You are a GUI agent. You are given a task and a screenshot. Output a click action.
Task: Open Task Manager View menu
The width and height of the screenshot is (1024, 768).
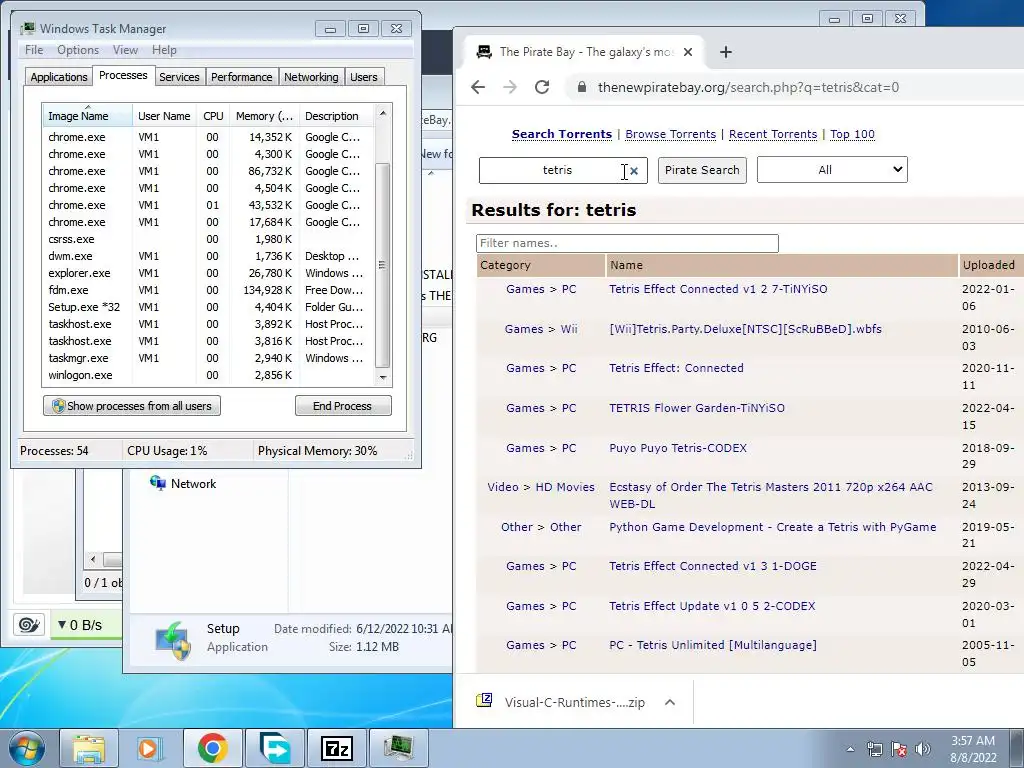(125, 50)
